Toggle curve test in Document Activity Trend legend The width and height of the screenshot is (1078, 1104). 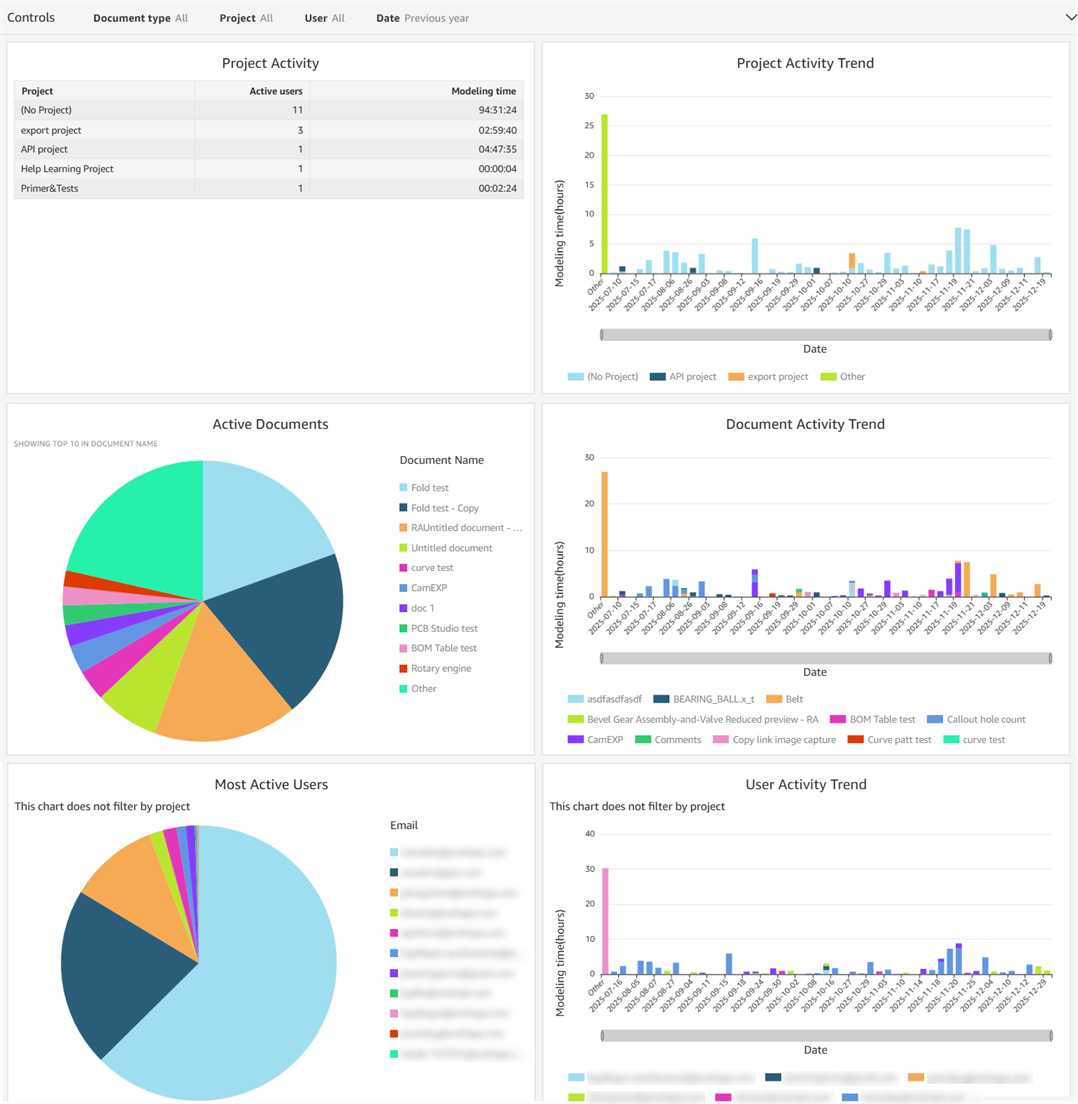click(x=974, y=740)
